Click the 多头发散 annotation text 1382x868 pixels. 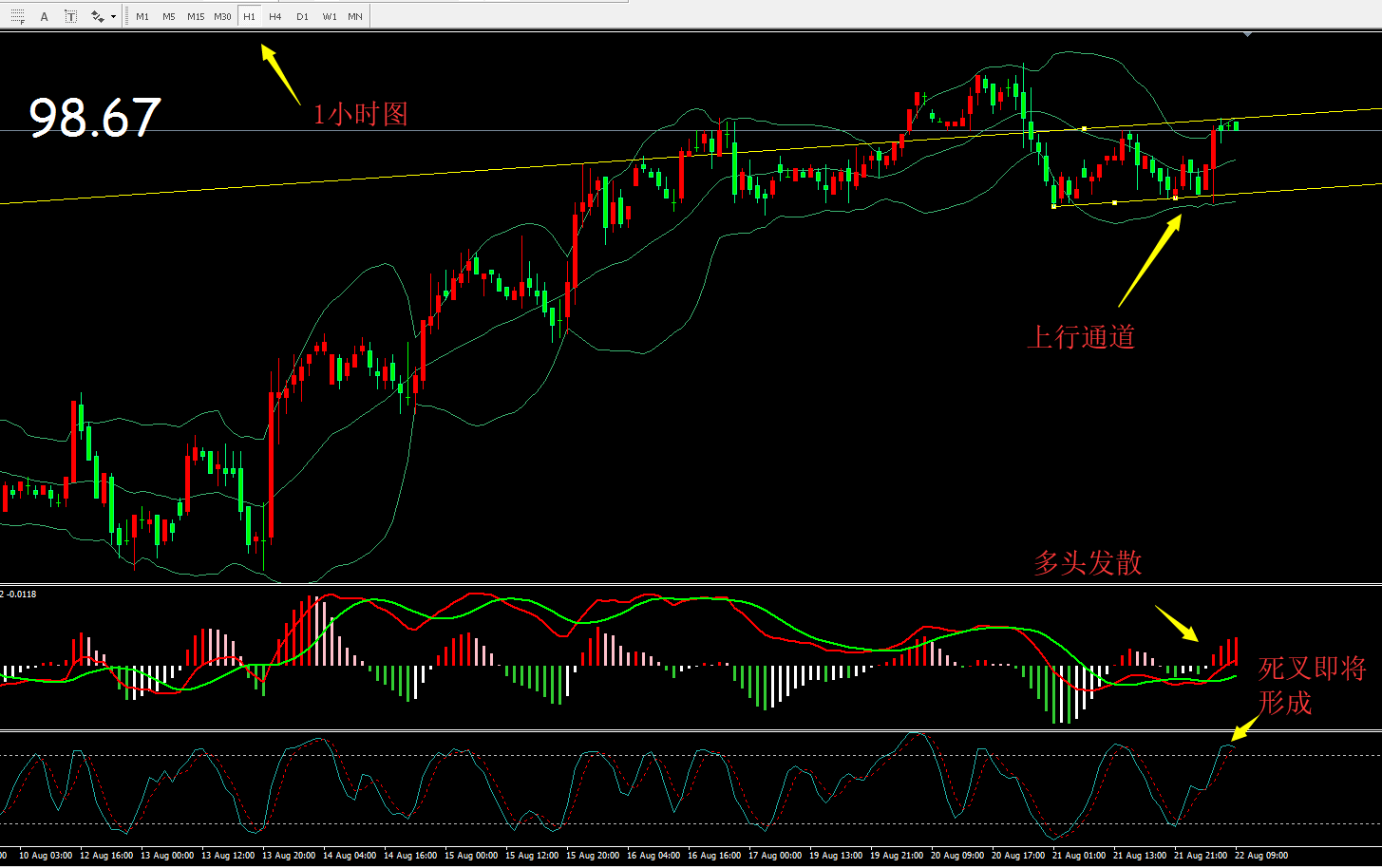pyautogui.click(x=1089, y=562)
